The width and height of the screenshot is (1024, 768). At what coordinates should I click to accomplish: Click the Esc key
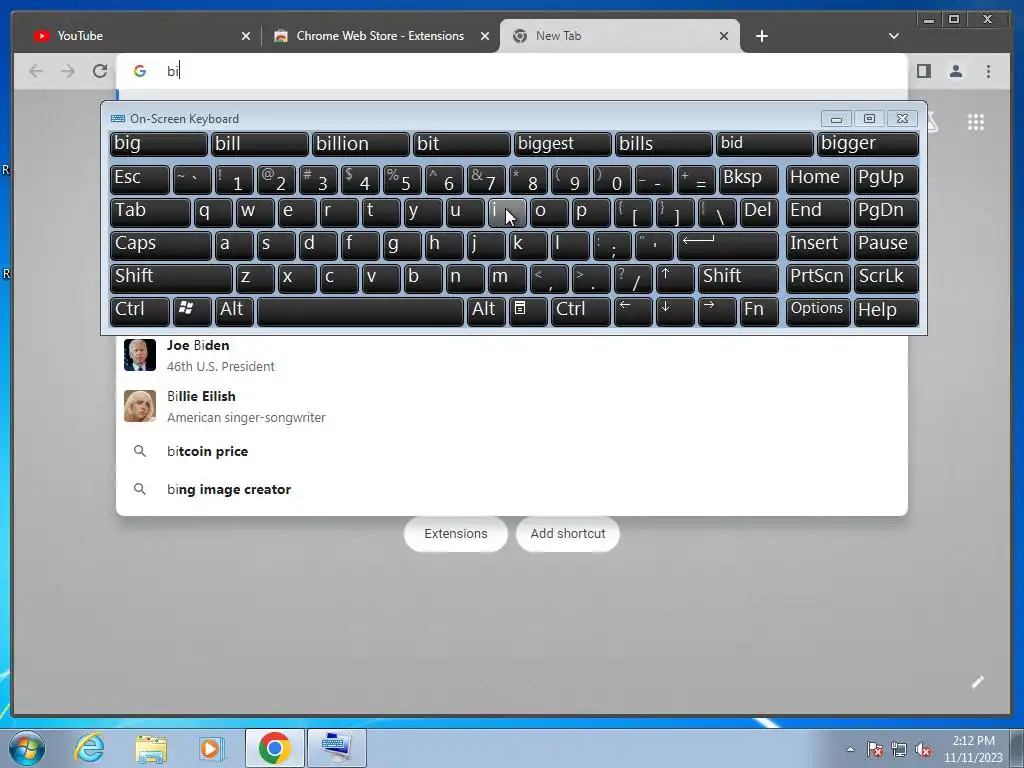click(140, 179)
